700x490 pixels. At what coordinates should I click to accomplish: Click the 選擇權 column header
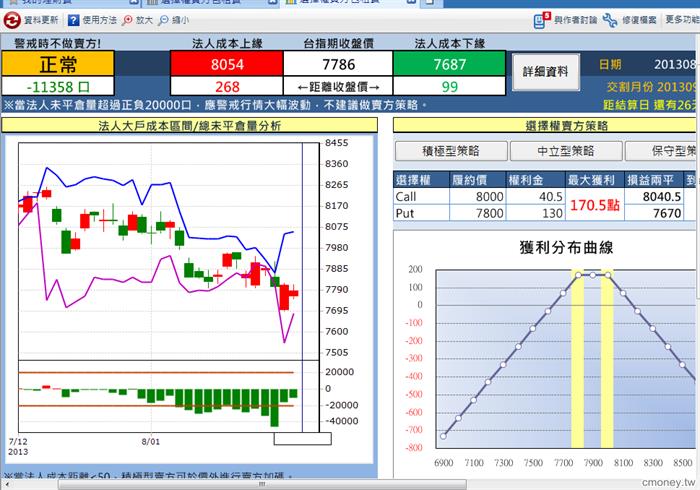[x=421, y=180]
